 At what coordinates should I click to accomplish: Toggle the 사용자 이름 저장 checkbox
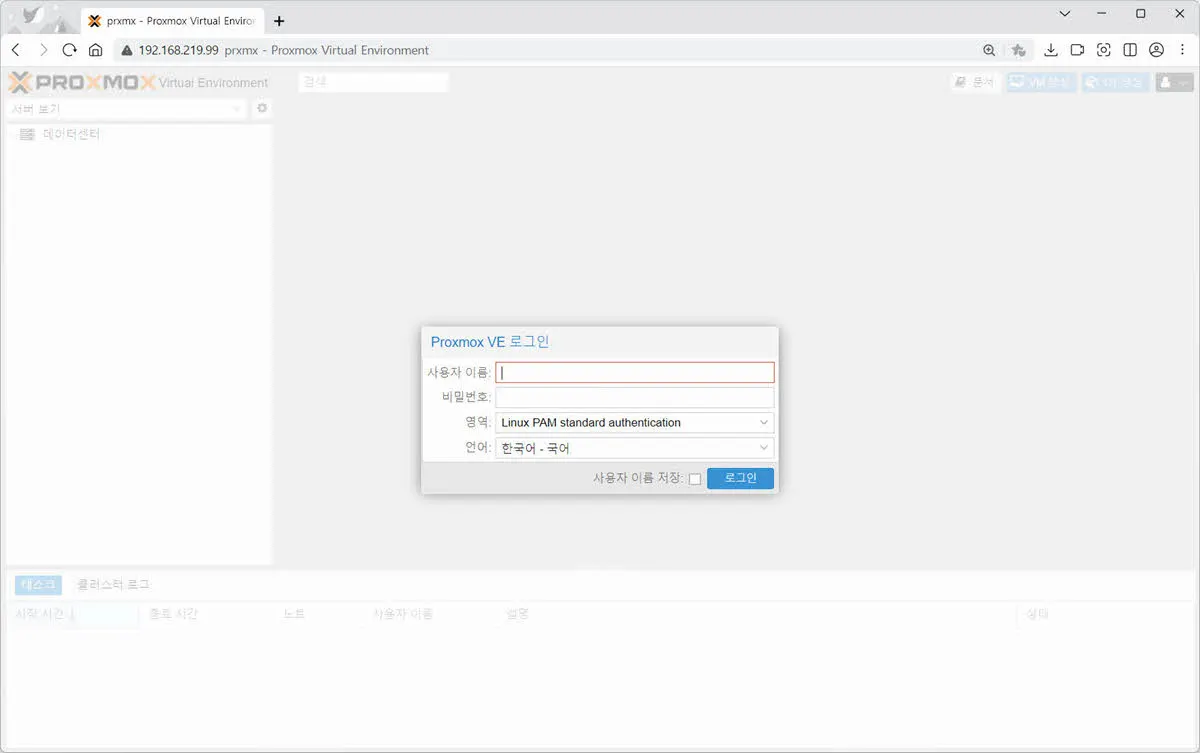695,479
